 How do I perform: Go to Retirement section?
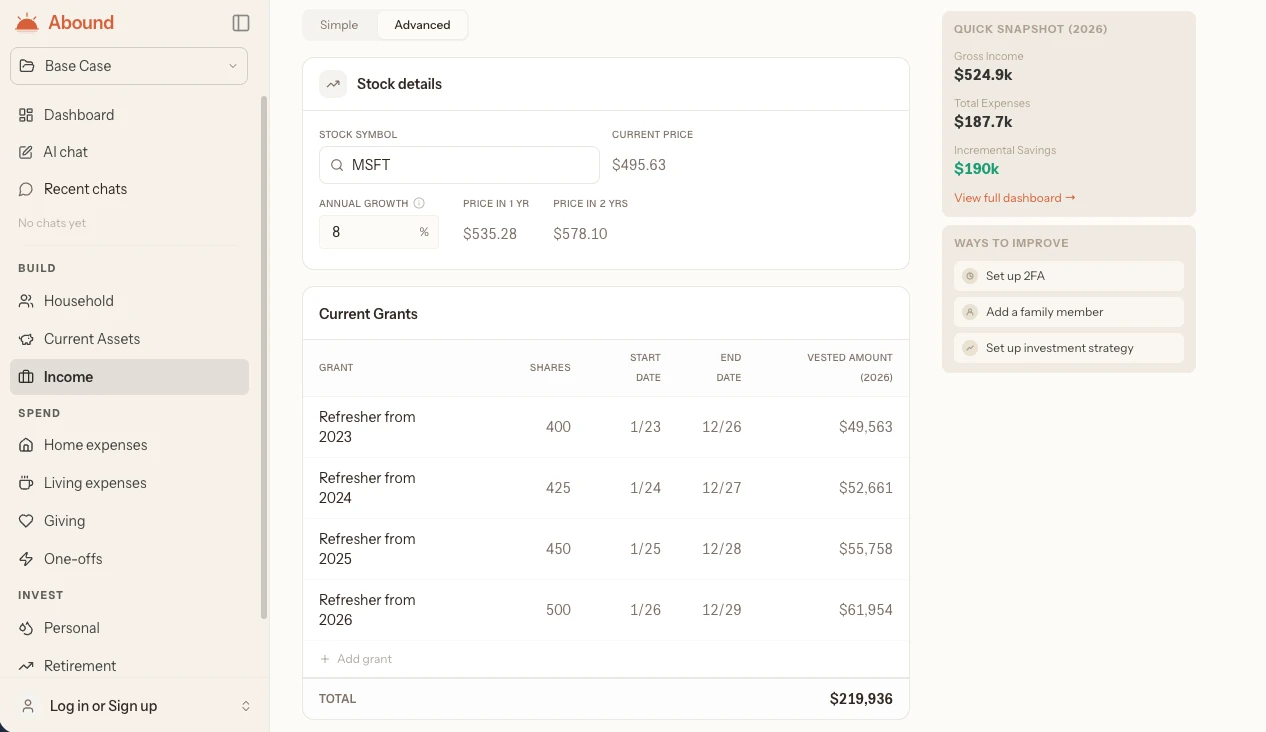click(x=129, y=666)
